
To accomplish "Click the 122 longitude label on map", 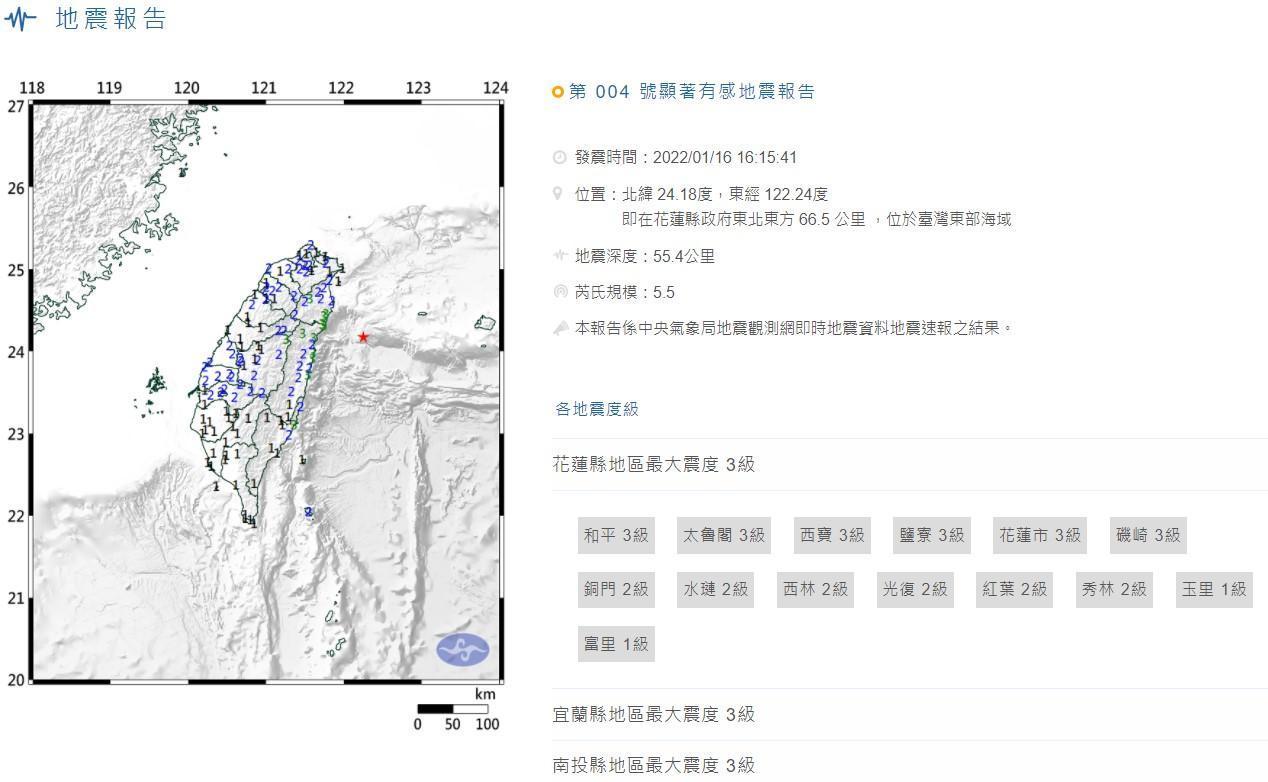I will coord(341,88).
